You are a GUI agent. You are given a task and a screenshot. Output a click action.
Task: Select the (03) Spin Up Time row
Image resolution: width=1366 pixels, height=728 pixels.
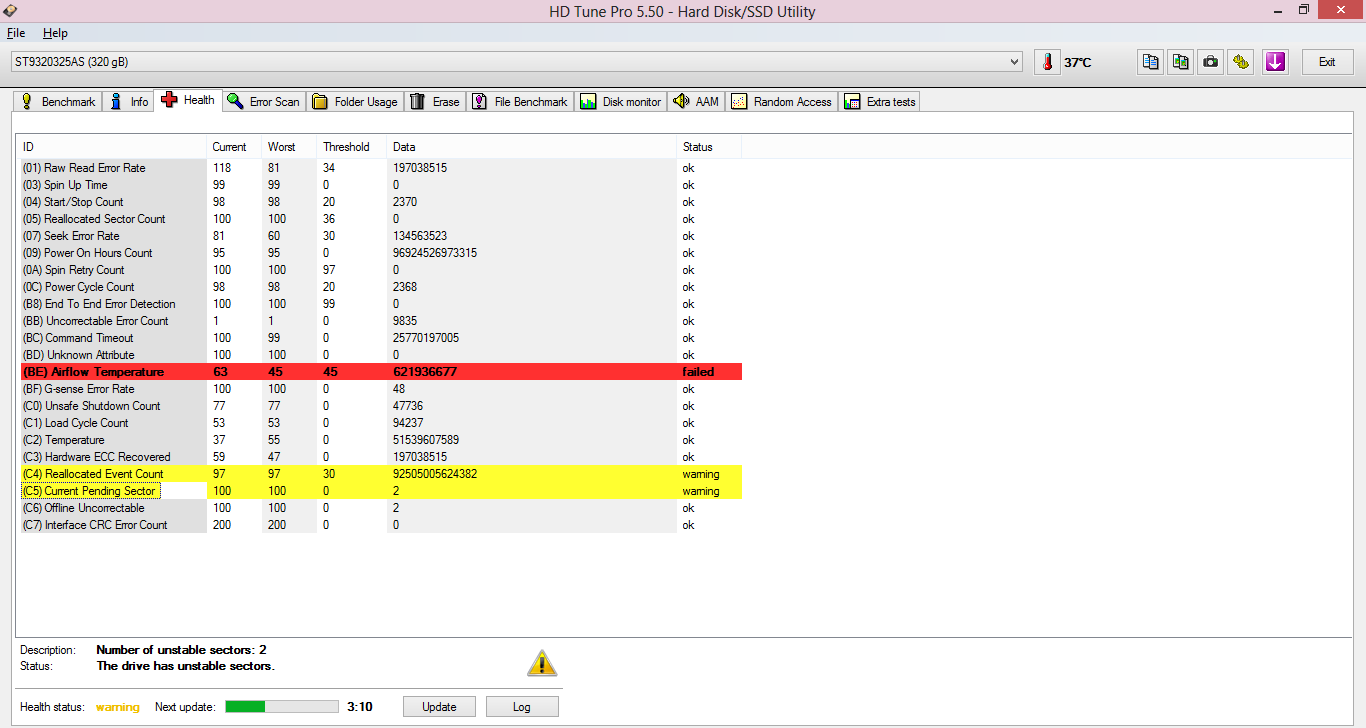tap(381, 185)
